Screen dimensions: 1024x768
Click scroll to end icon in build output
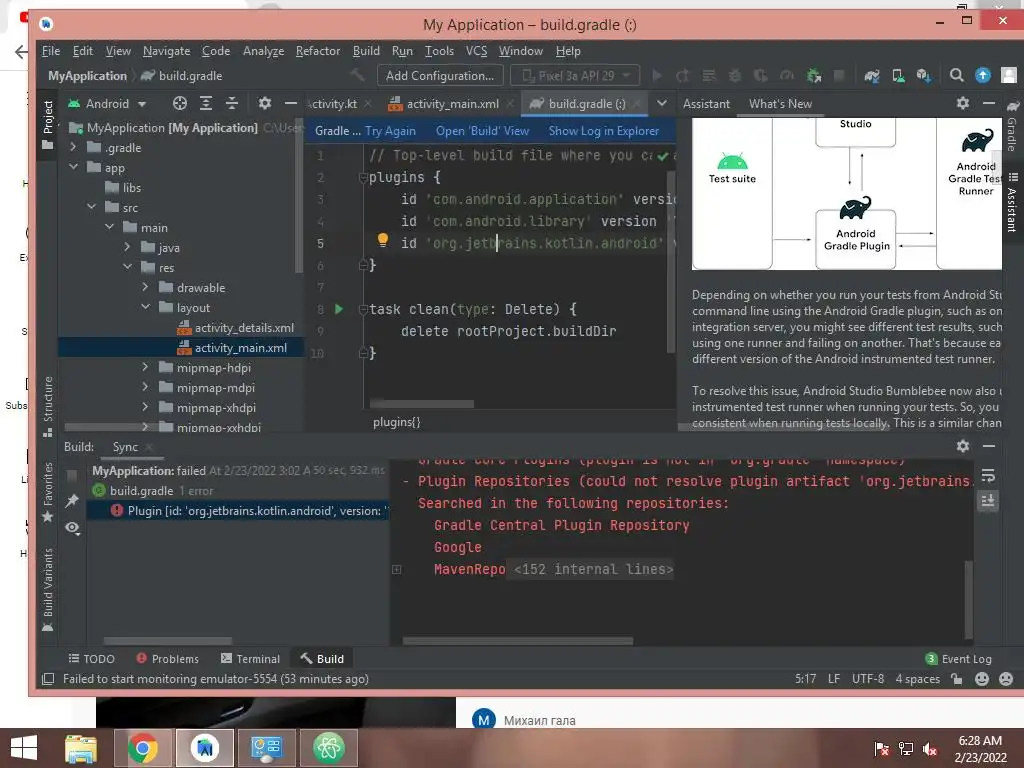(988, 501)
